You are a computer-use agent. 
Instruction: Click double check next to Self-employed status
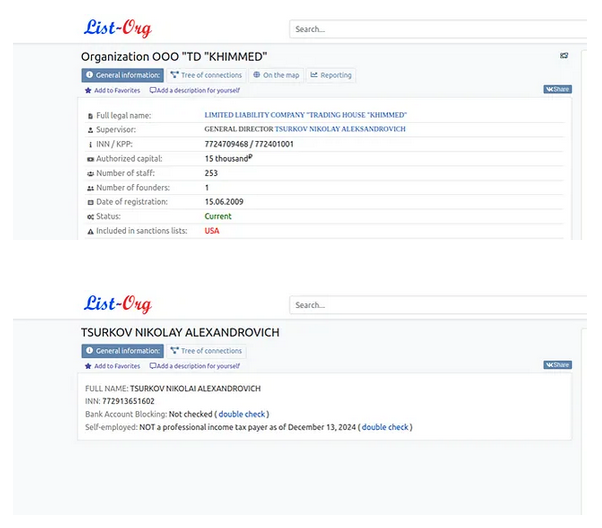[385, 427]
